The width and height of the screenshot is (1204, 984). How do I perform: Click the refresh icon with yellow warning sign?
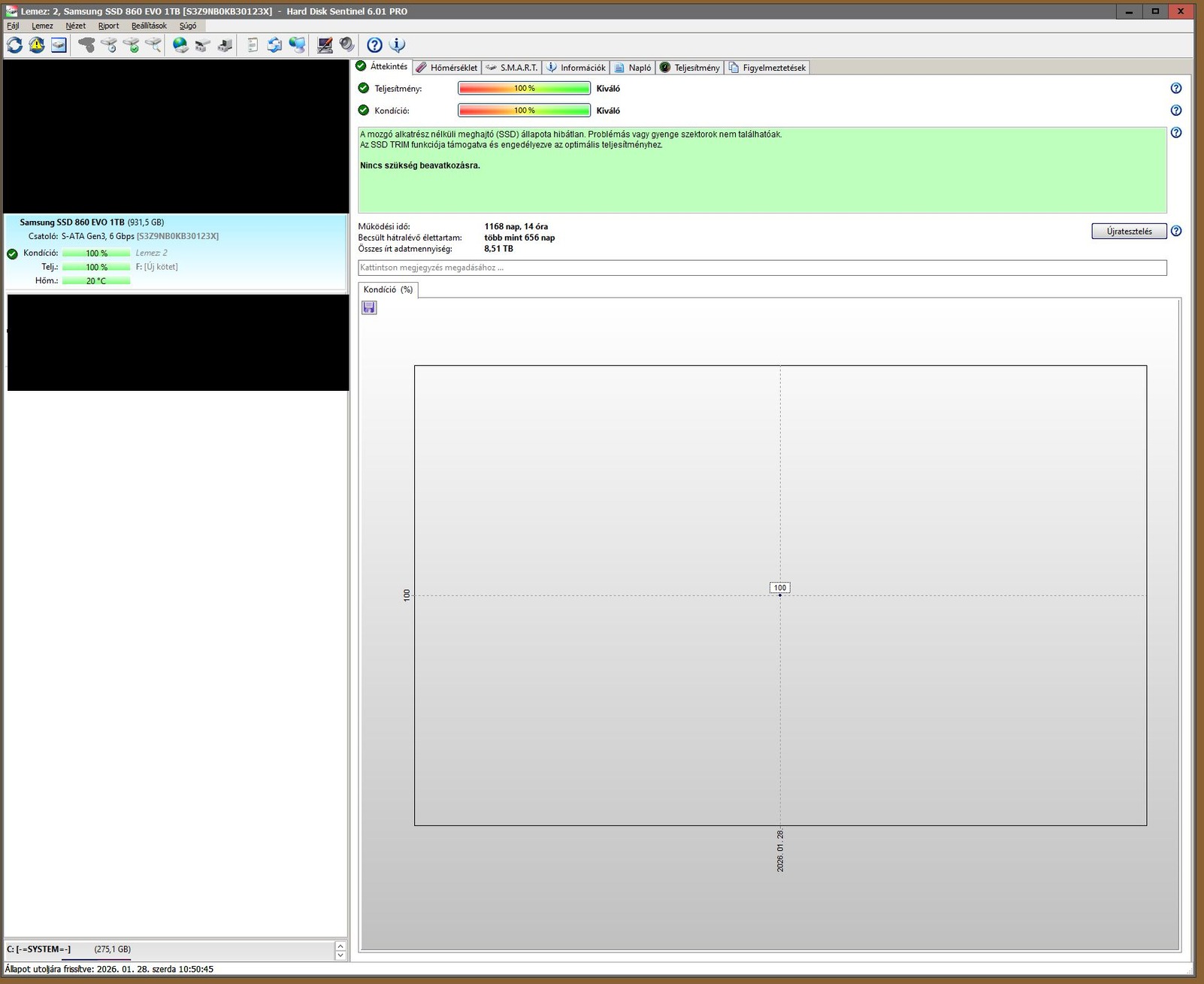[x=37, y=45]
